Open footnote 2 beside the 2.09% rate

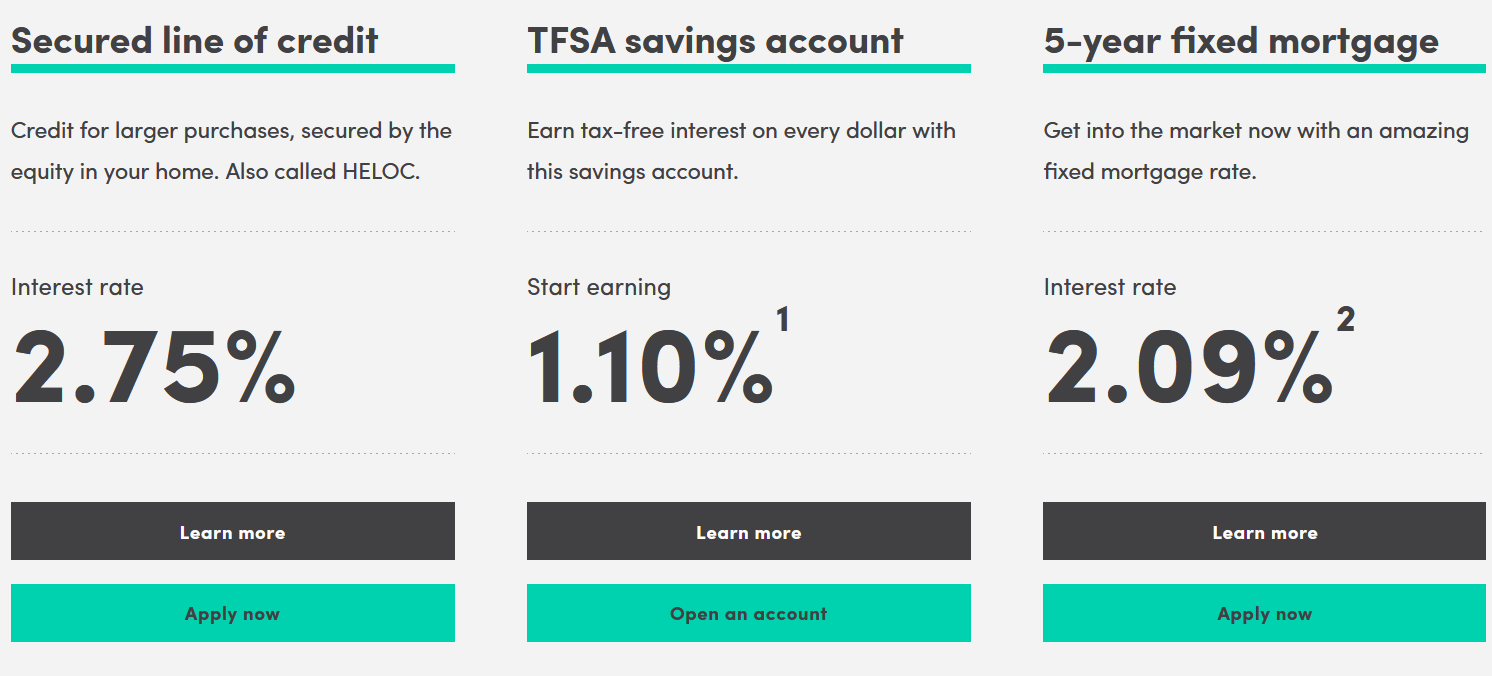point(1345,320)
